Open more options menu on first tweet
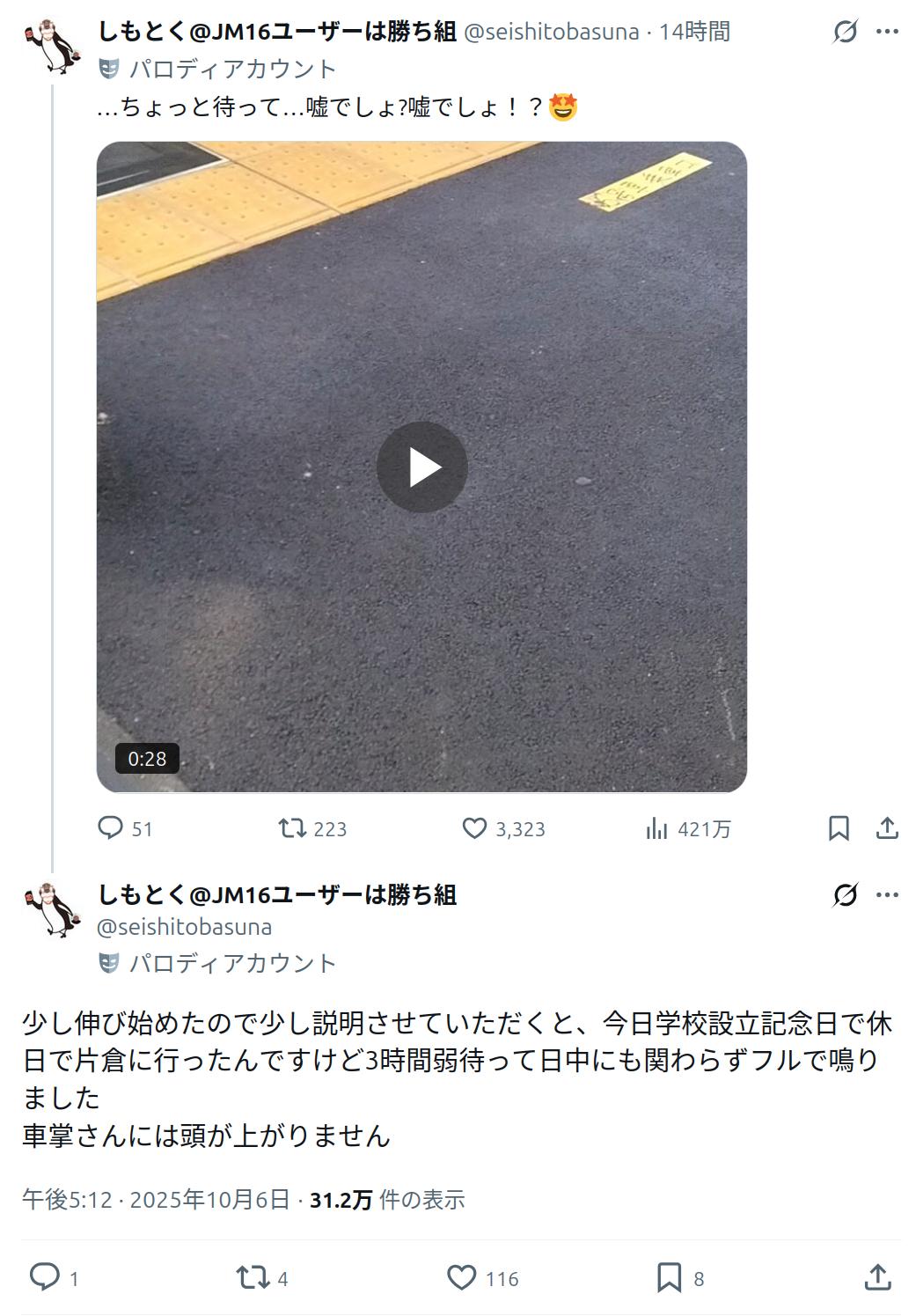This screenshot has height=1316, width=916. (887, 33)
